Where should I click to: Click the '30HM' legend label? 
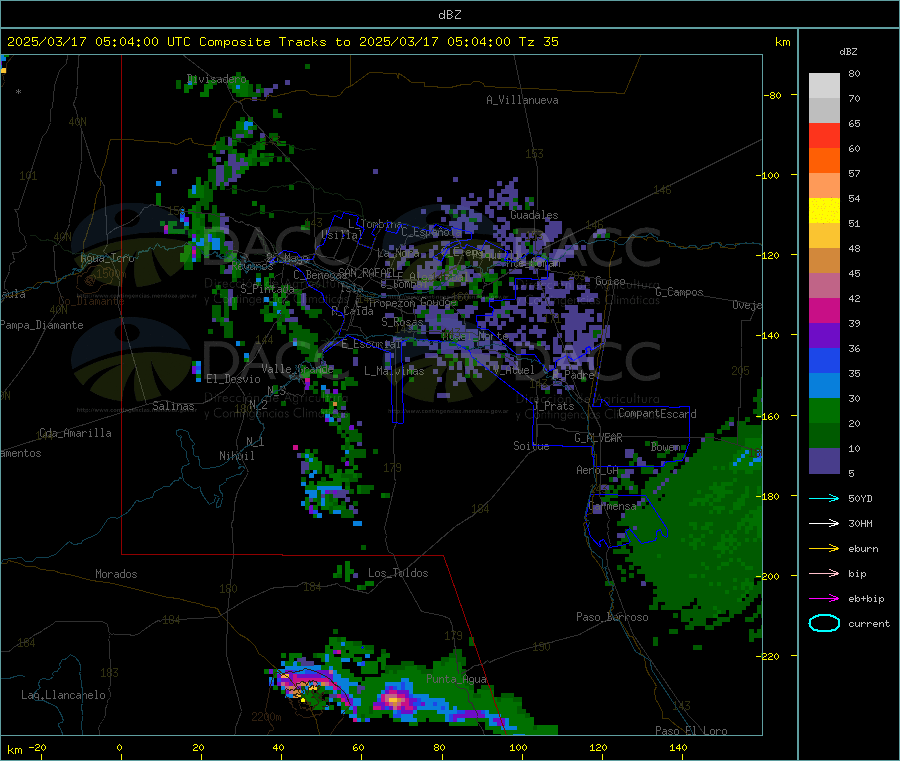pyautogui.click(x=860, y=523)
